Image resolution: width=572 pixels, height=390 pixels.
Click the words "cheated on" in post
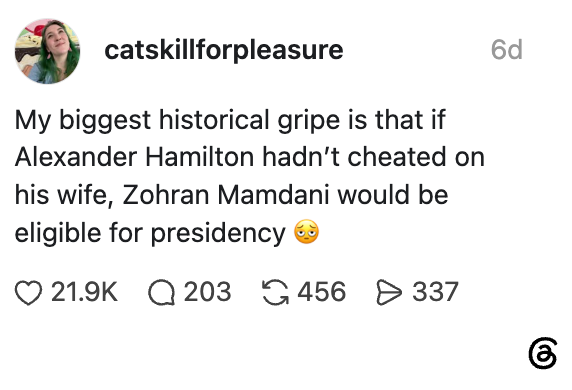click(416, 157)
